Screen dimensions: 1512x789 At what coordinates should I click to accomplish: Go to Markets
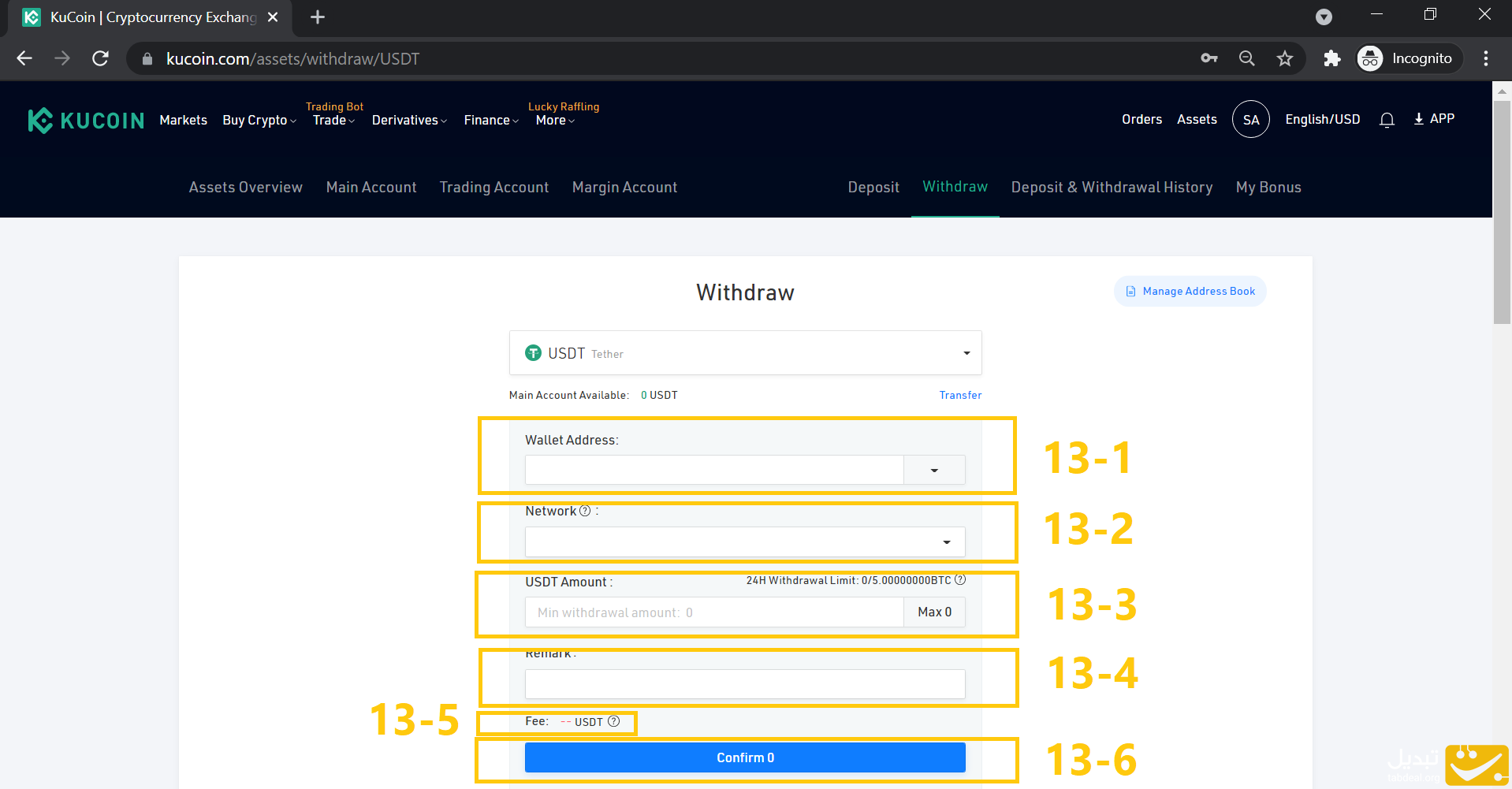coord(183,120)
